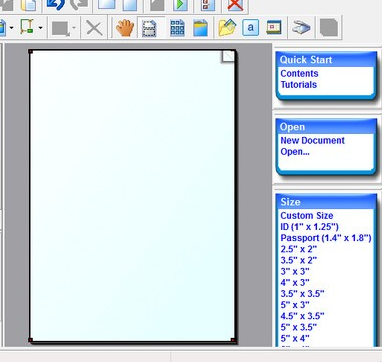Screen dimensions: 382x362
Task: Open Contents in Quick Start
Action: pos(299,73)
